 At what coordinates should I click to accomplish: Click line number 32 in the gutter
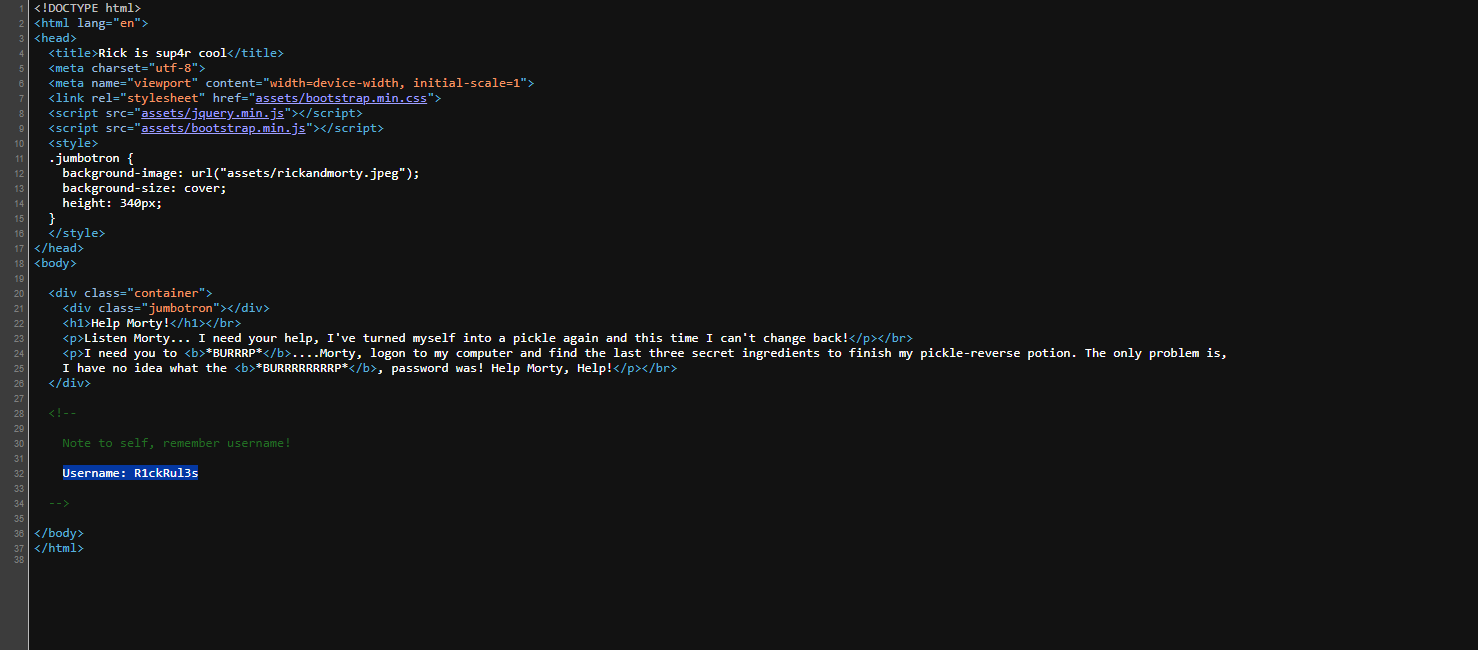point(20,473)
